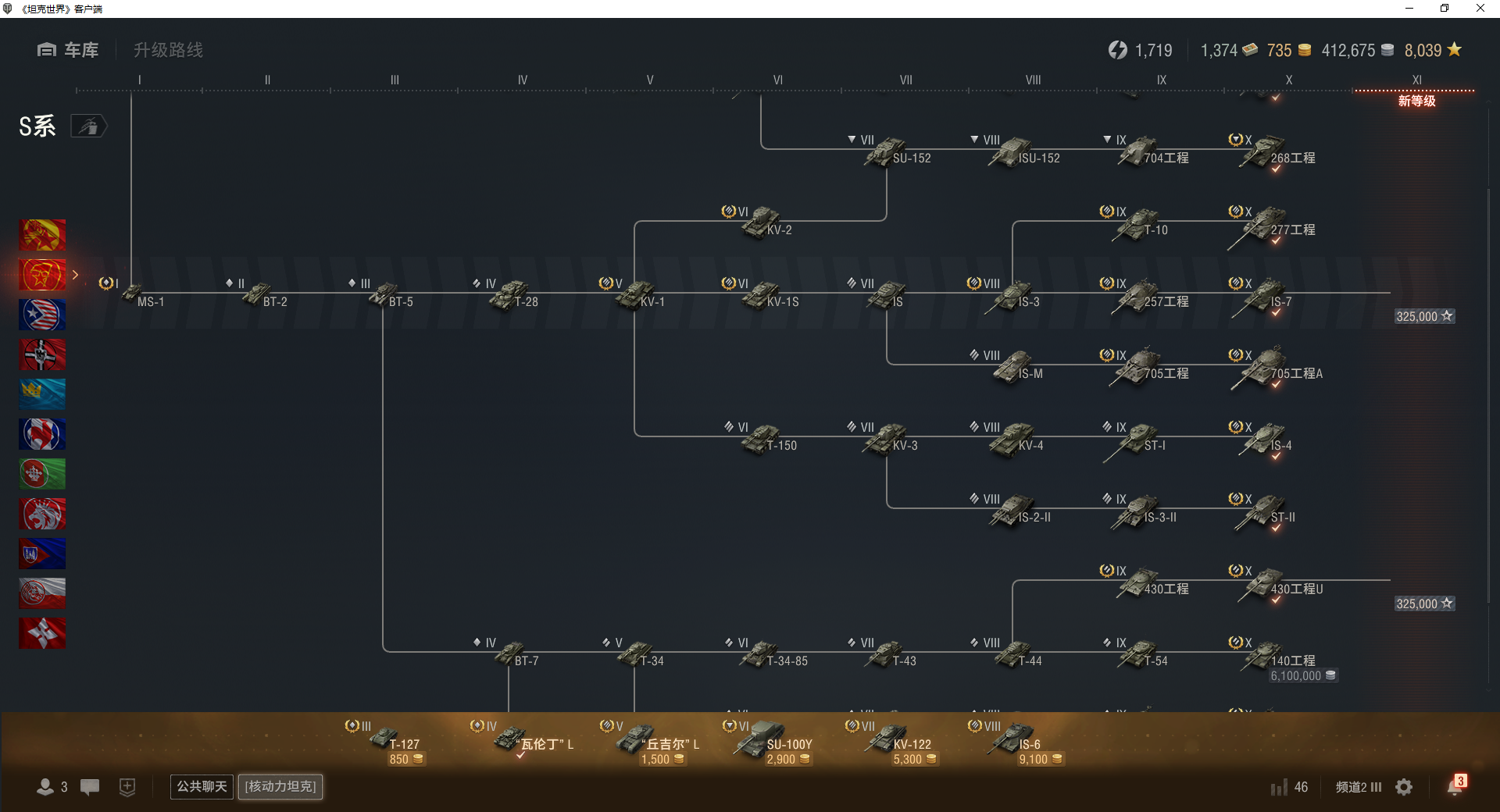The height and width of the screenshot is (812, 1500).
Task: Open premium SU-100Y tank
Action: [x=770, y=743]
